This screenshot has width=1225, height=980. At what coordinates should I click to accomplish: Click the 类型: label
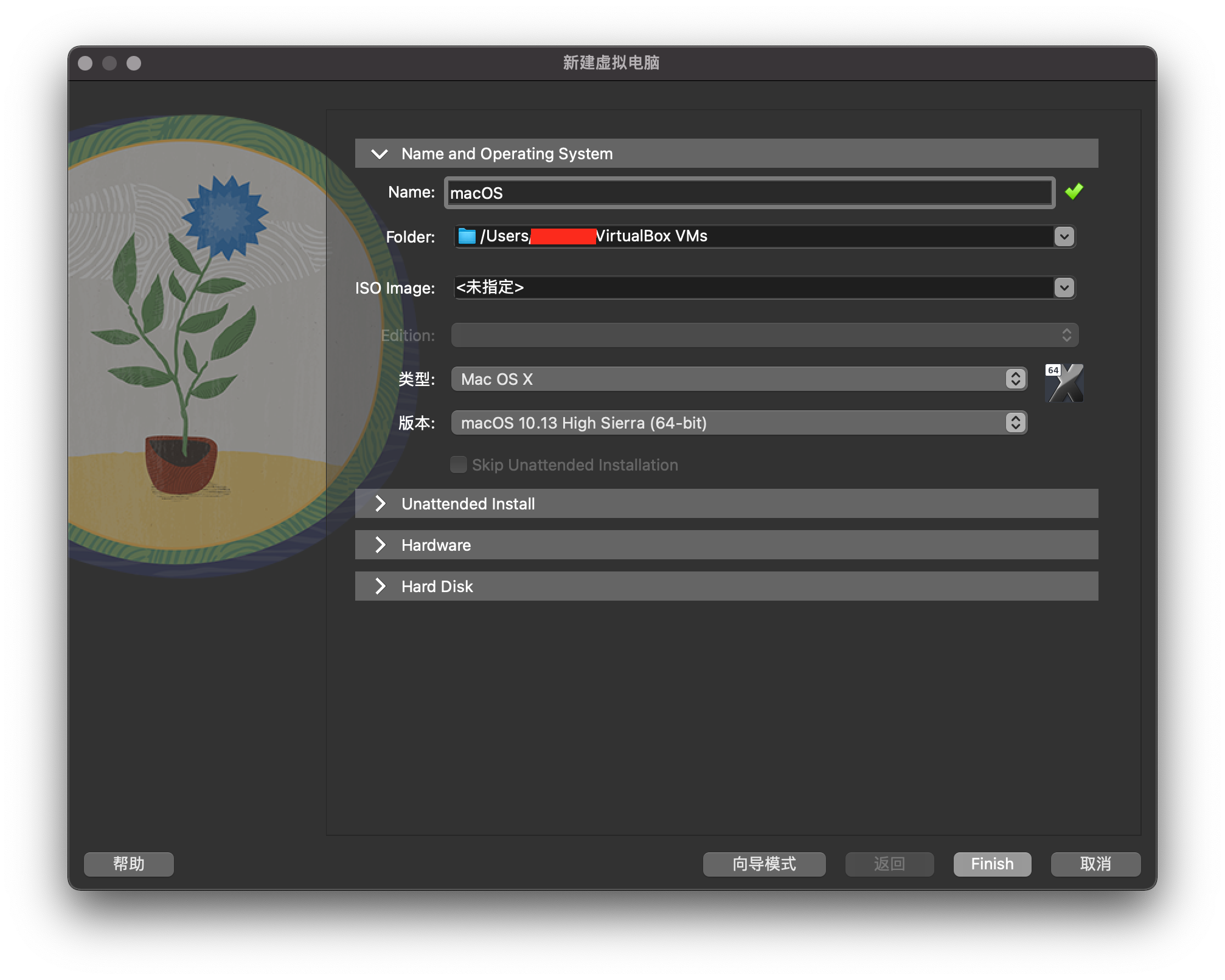point(417,379)
